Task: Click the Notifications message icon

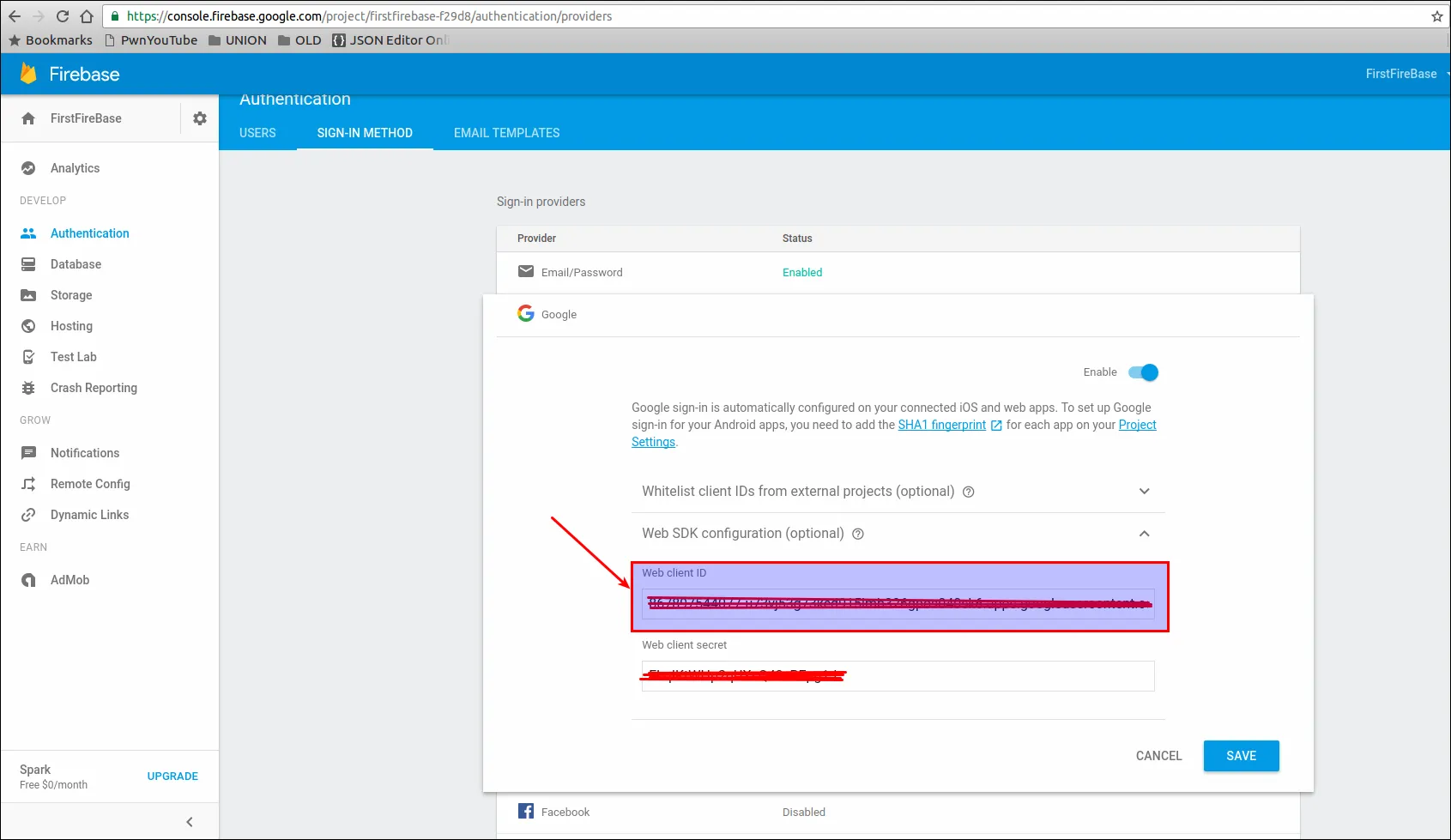Action: pyautogui.click(x=28, y=453)
